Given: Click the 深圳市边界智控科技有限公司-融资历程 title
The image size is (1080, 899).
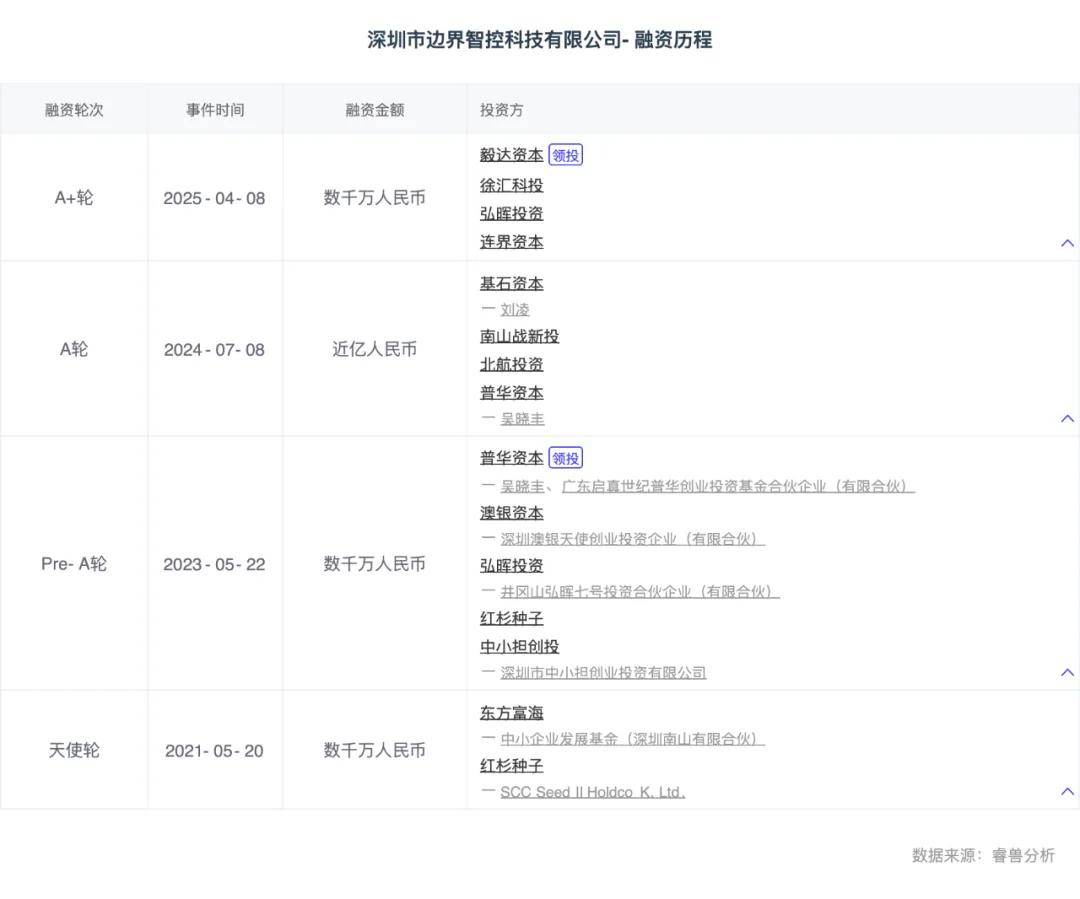Looking at the screenshot, I should click(x=540, y=40).
